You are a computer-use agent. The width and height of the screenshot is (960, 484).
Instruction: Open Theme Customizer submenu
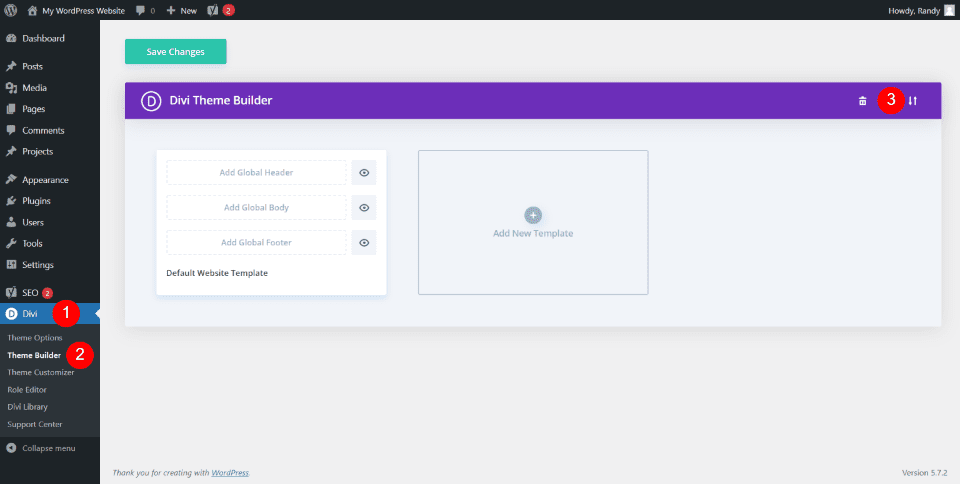click(x=40, y=372)
